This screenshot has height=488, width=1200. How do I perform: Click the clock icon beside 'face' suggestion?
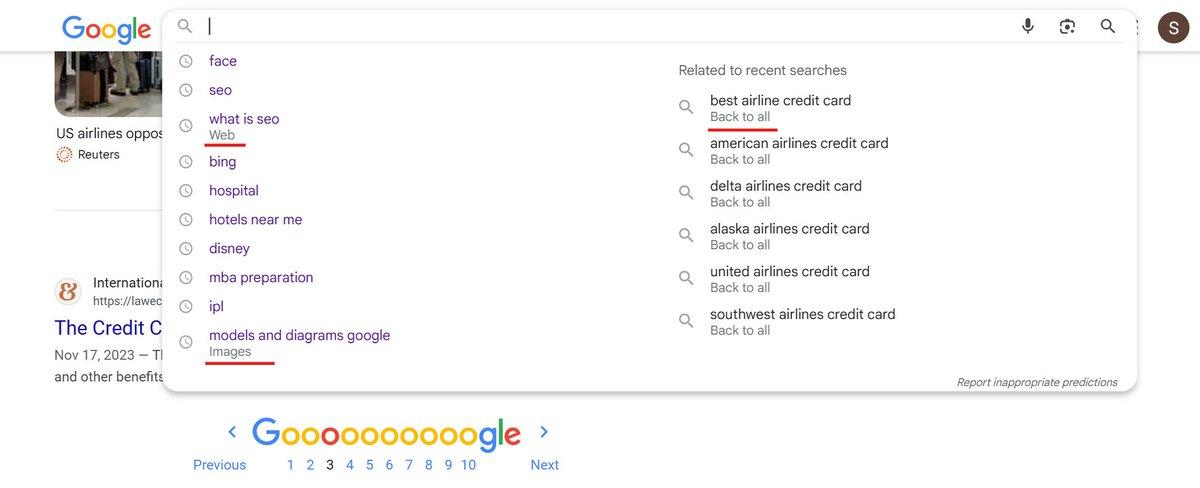click(x=185, y=61)
